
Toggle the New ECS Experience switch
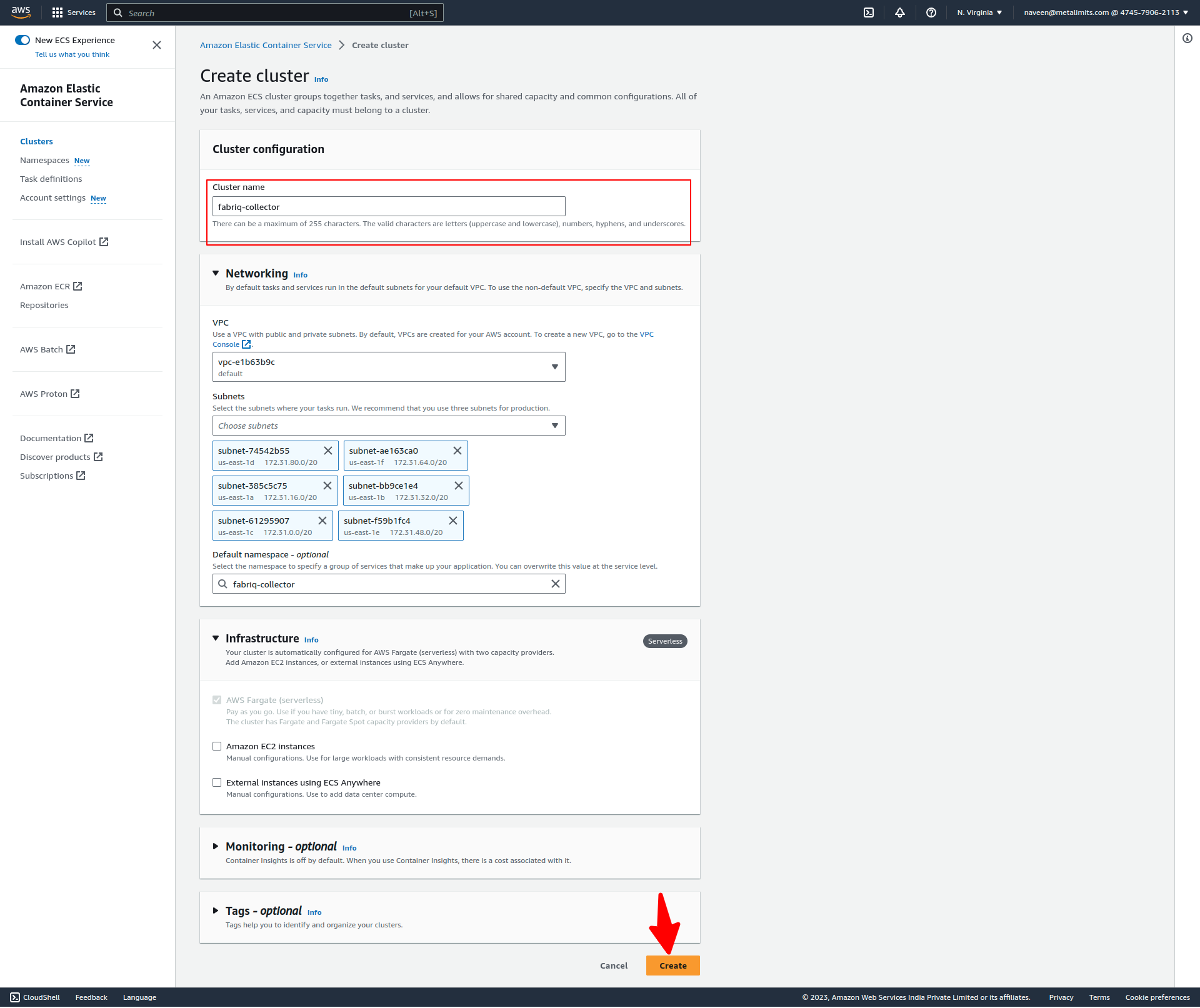(x=22, y=40)
